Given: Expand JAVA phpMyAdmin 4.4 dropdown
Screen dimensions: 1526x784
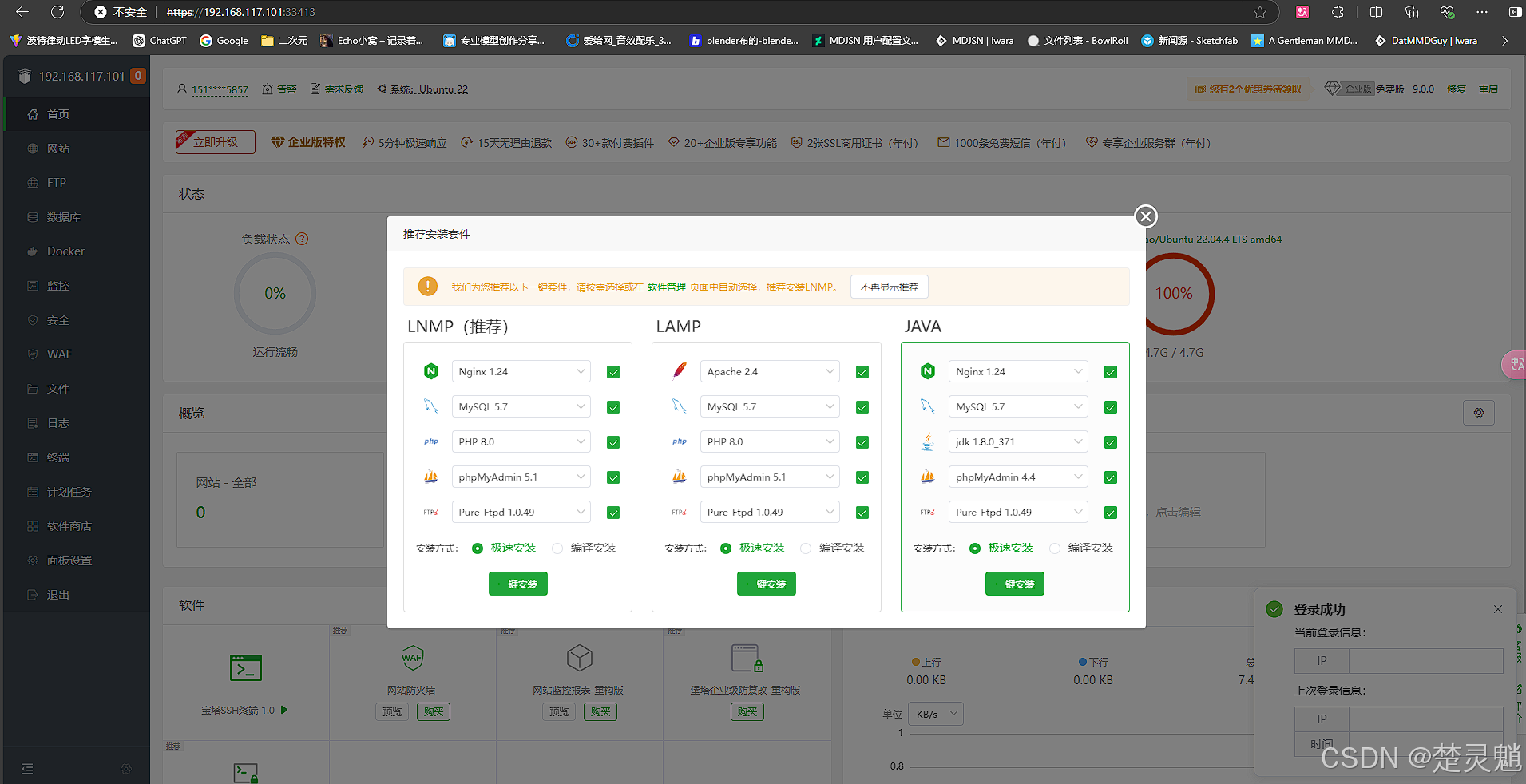Looking at the screenshot, I should click(x=1018, y=477).
